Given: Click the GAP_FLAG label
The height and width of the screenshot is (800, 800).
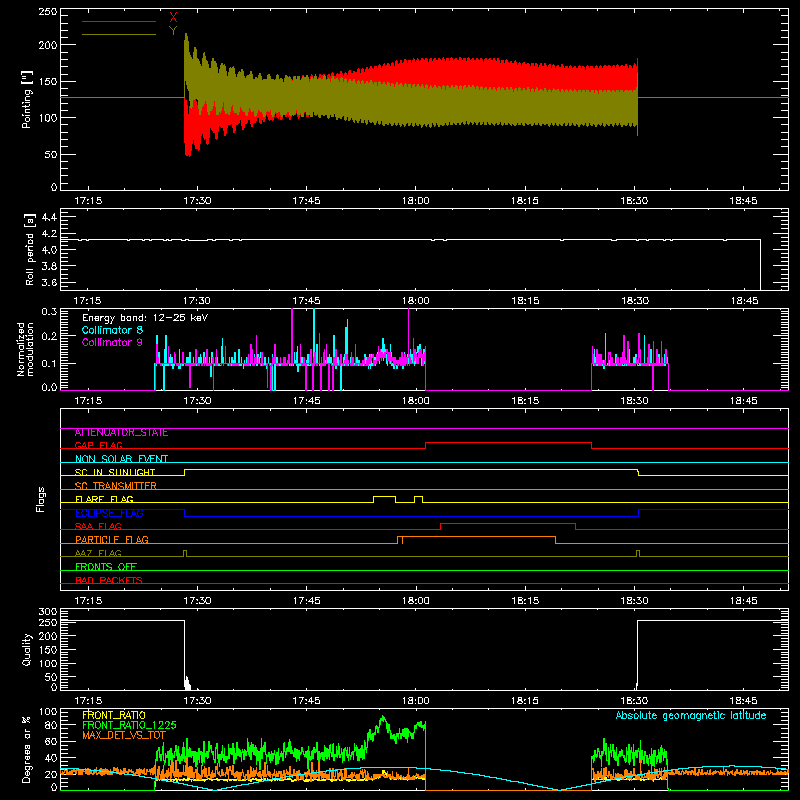Looking at the screenshot, I should [x=99, y=445].
